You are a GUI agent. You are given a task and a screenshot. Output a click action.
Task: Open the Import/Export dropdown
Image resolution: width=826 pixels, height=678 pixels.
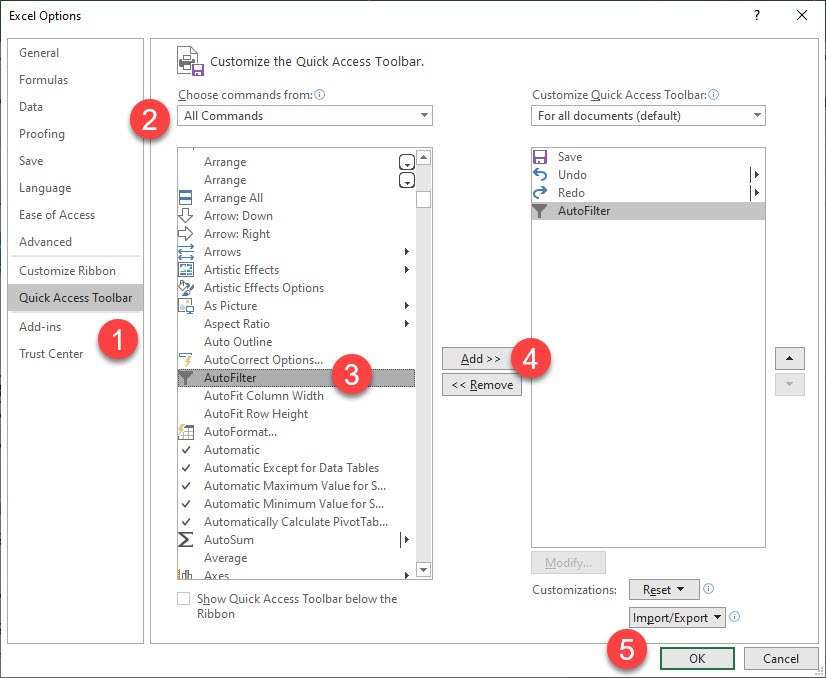coord(677,617)
